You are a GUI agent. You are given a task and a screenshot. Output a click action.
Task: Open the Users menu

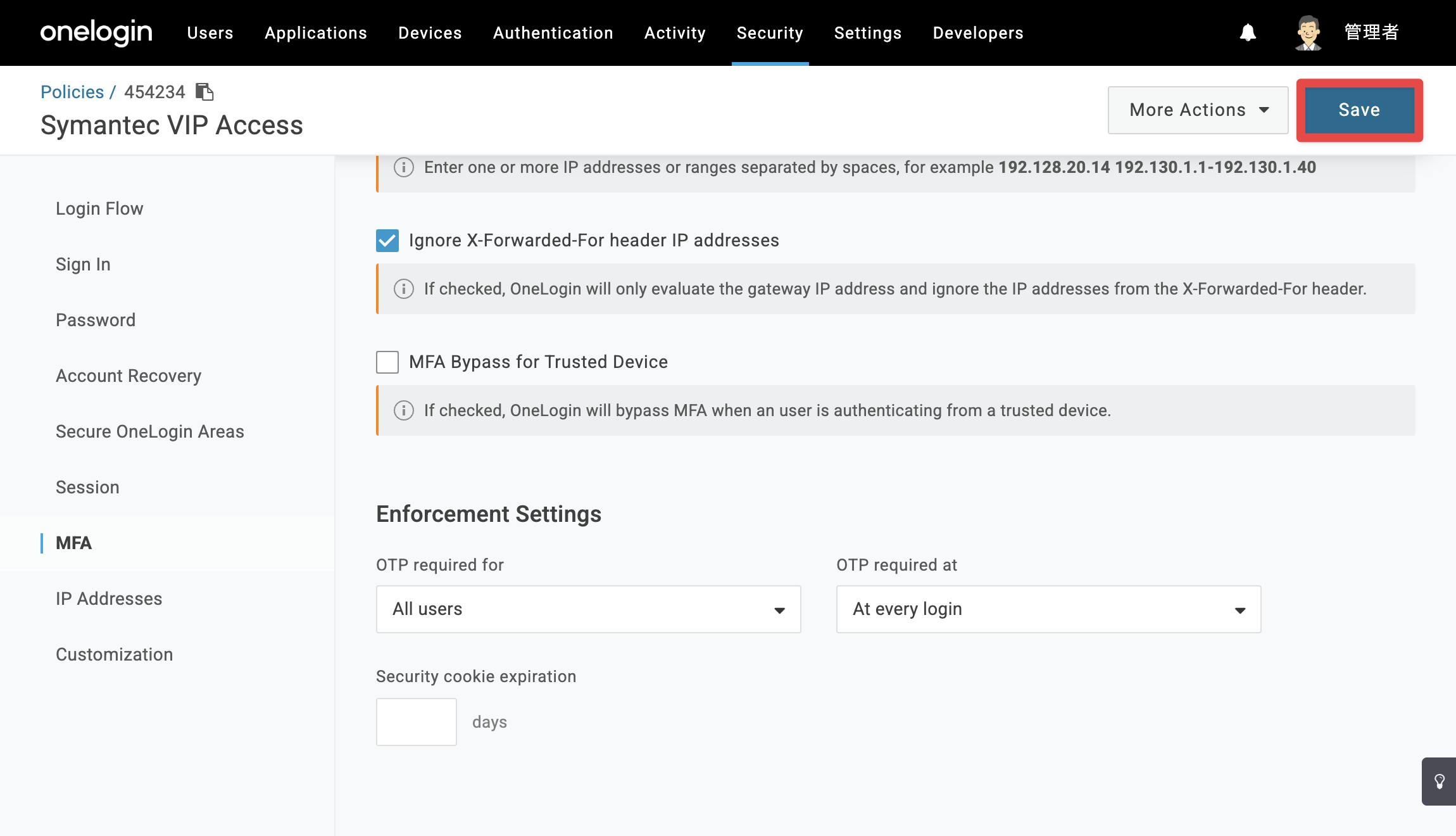[210, 33]
